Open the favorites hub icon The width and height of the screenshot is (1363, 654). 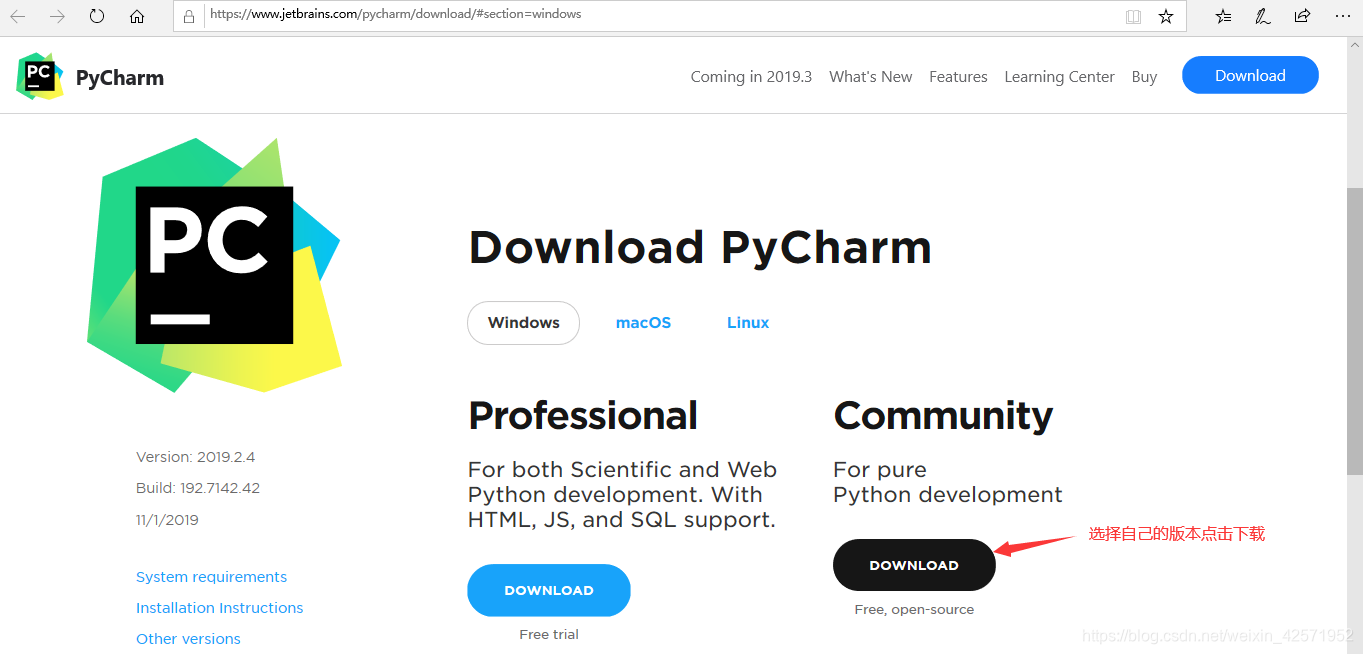(x=1224, y=16)
